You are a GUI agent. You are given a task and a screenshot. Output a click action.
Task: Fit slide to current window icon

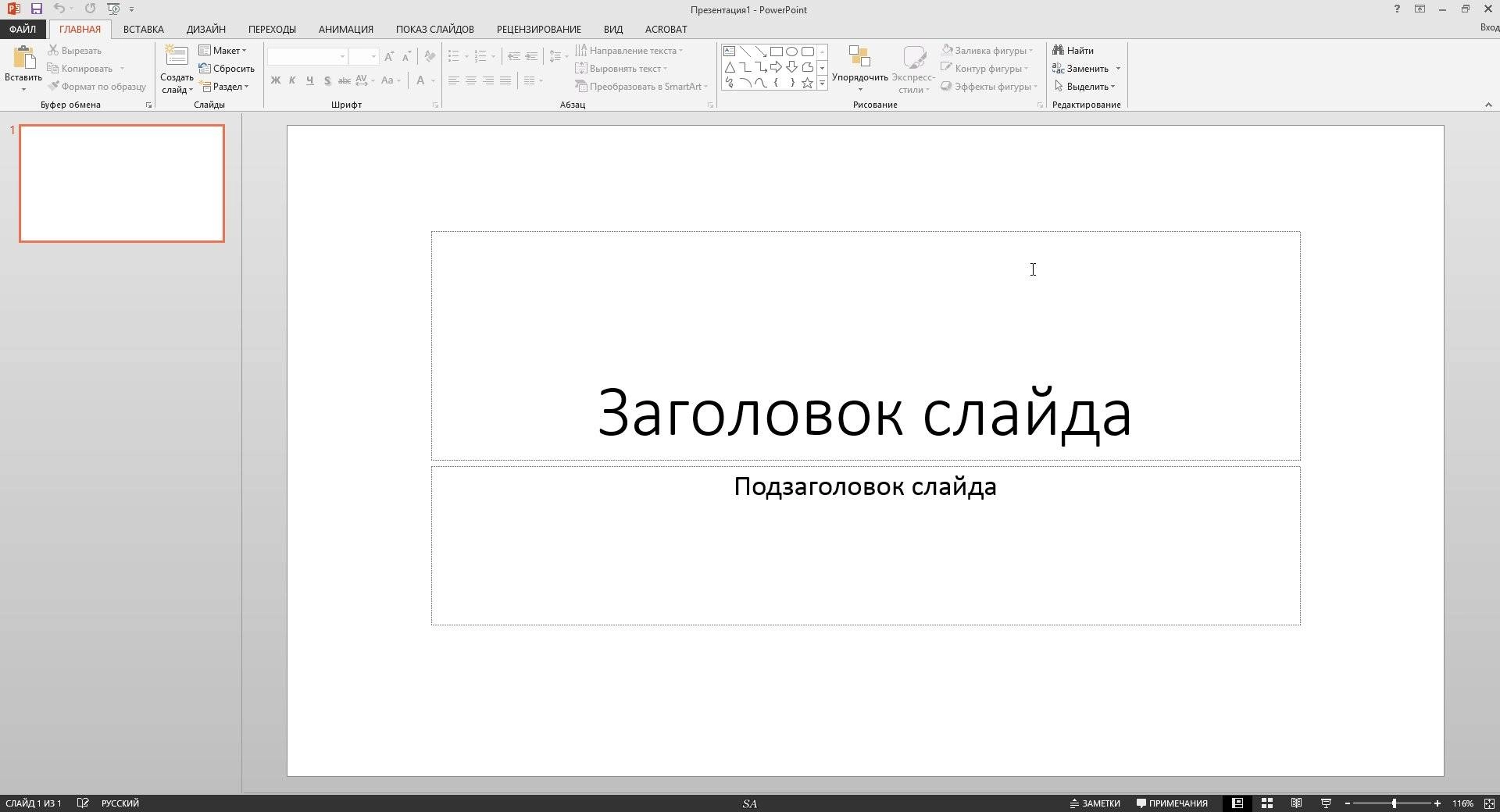point(1489,803)
